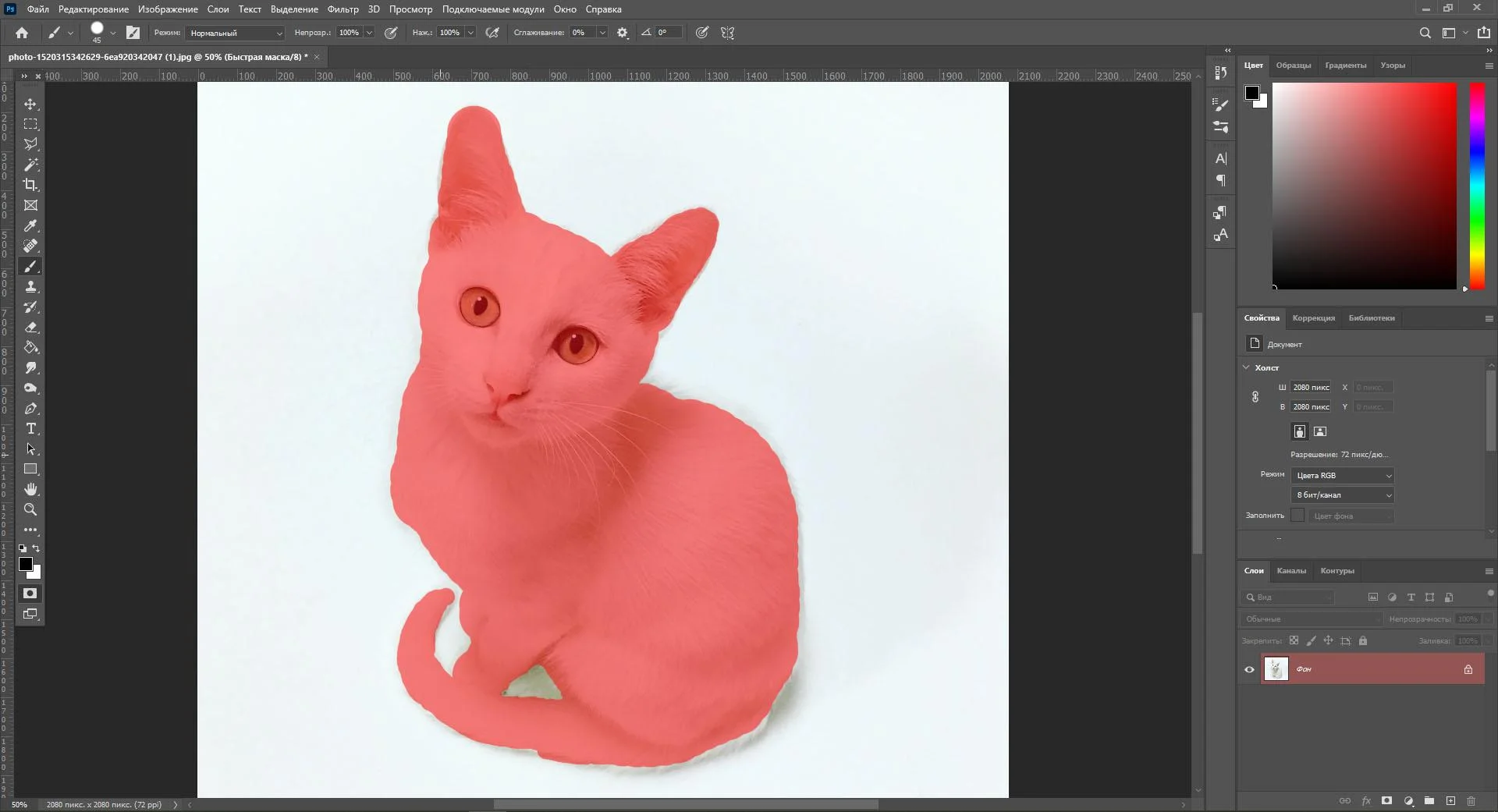Select the Move tool
Image resolution: width=1498 pixels, height=812 pixels.
(x=30, y=104)
